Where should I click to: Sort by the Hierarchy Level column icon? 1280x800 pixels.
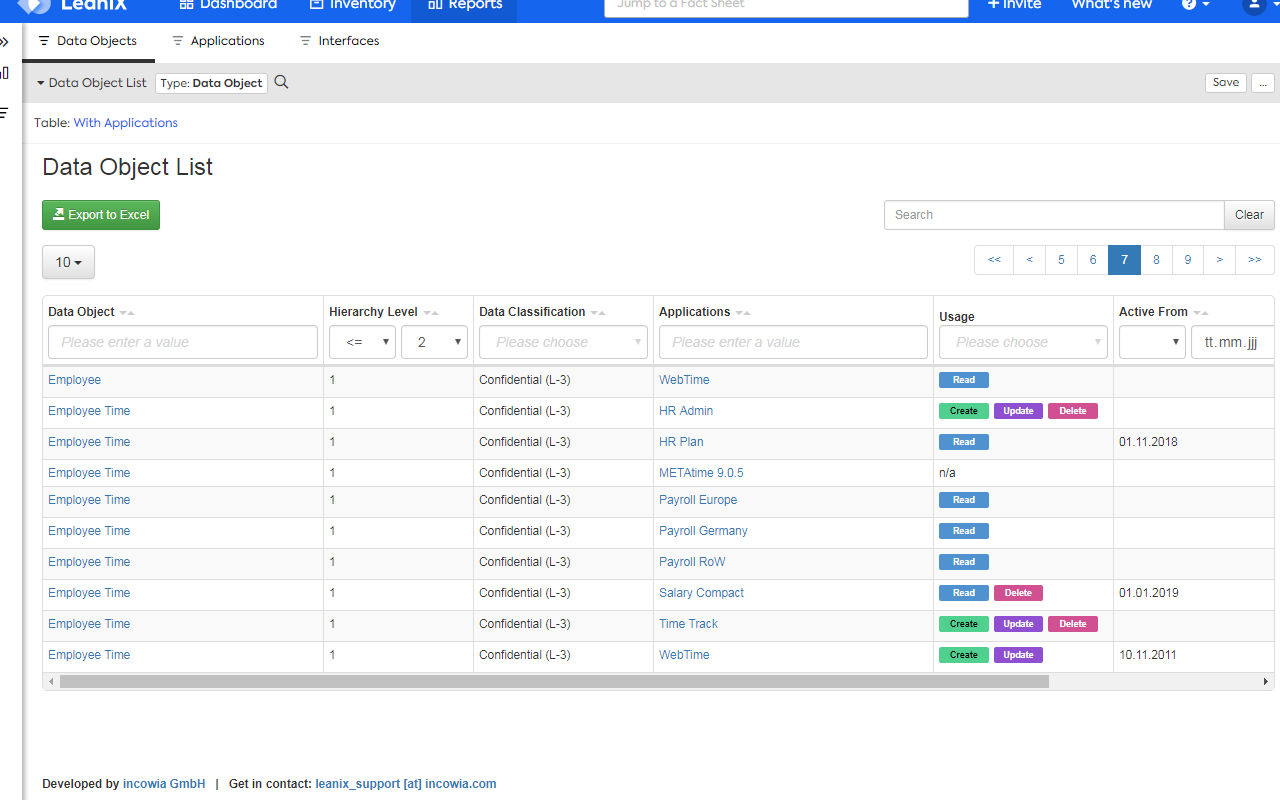(x=431, y=313)
